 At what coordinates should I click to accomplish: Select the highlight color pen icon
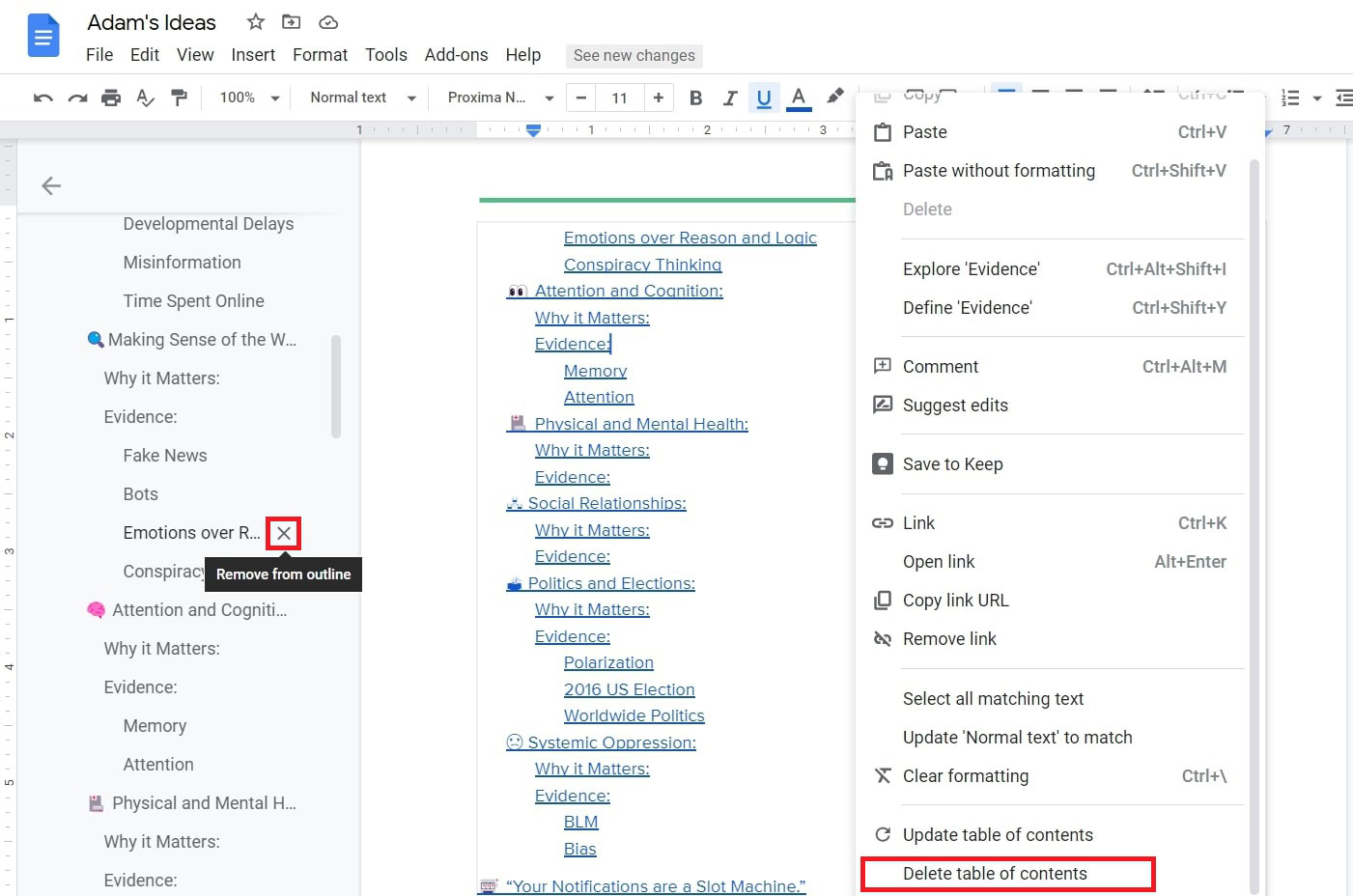(x=834, y=97)
